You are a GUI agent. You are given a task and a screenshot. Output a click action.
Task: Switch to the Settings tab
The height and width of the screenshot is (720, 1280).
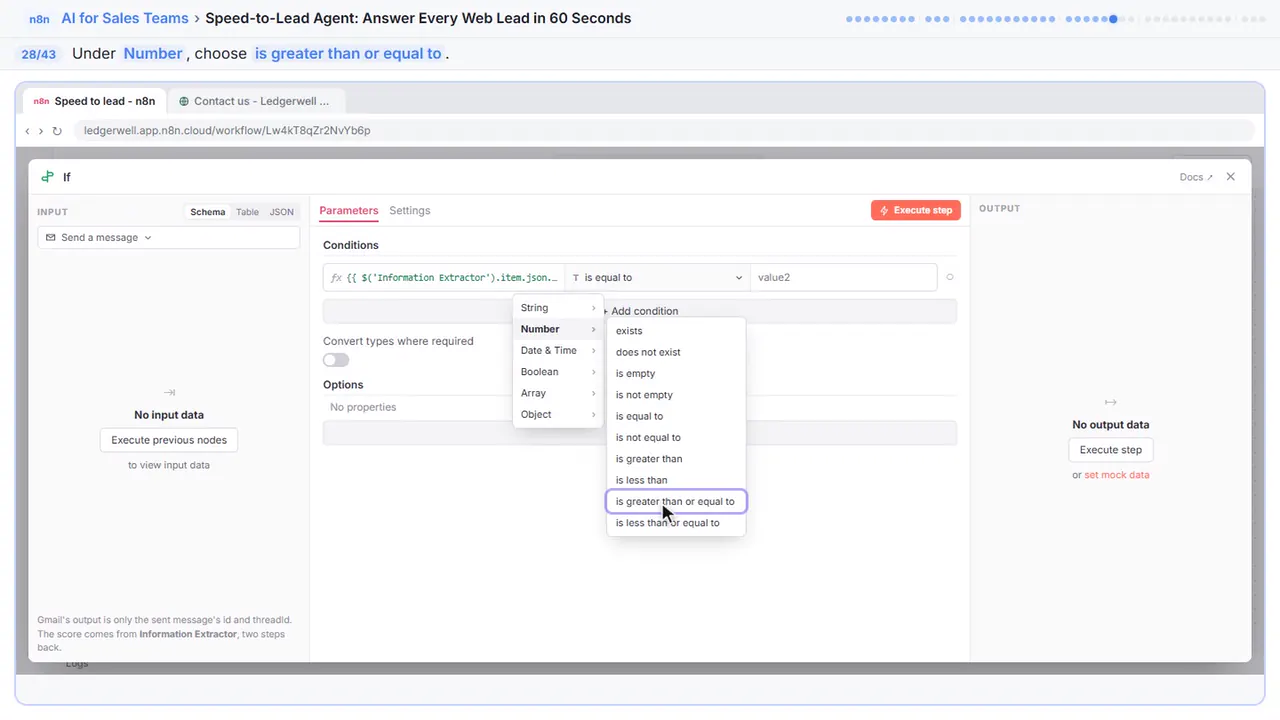(x=410, y=210)
